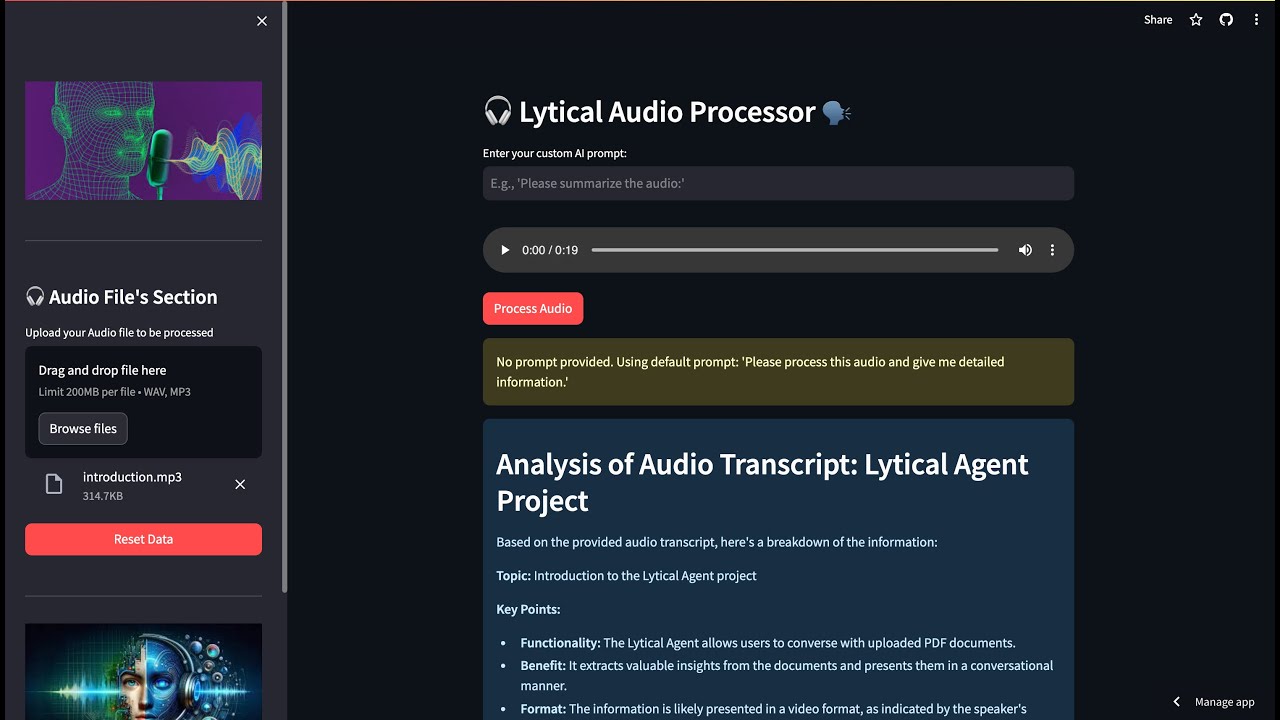Open Manage app panel
The width and height of the screenshot is (1280, 720).
pos(1224,702)
